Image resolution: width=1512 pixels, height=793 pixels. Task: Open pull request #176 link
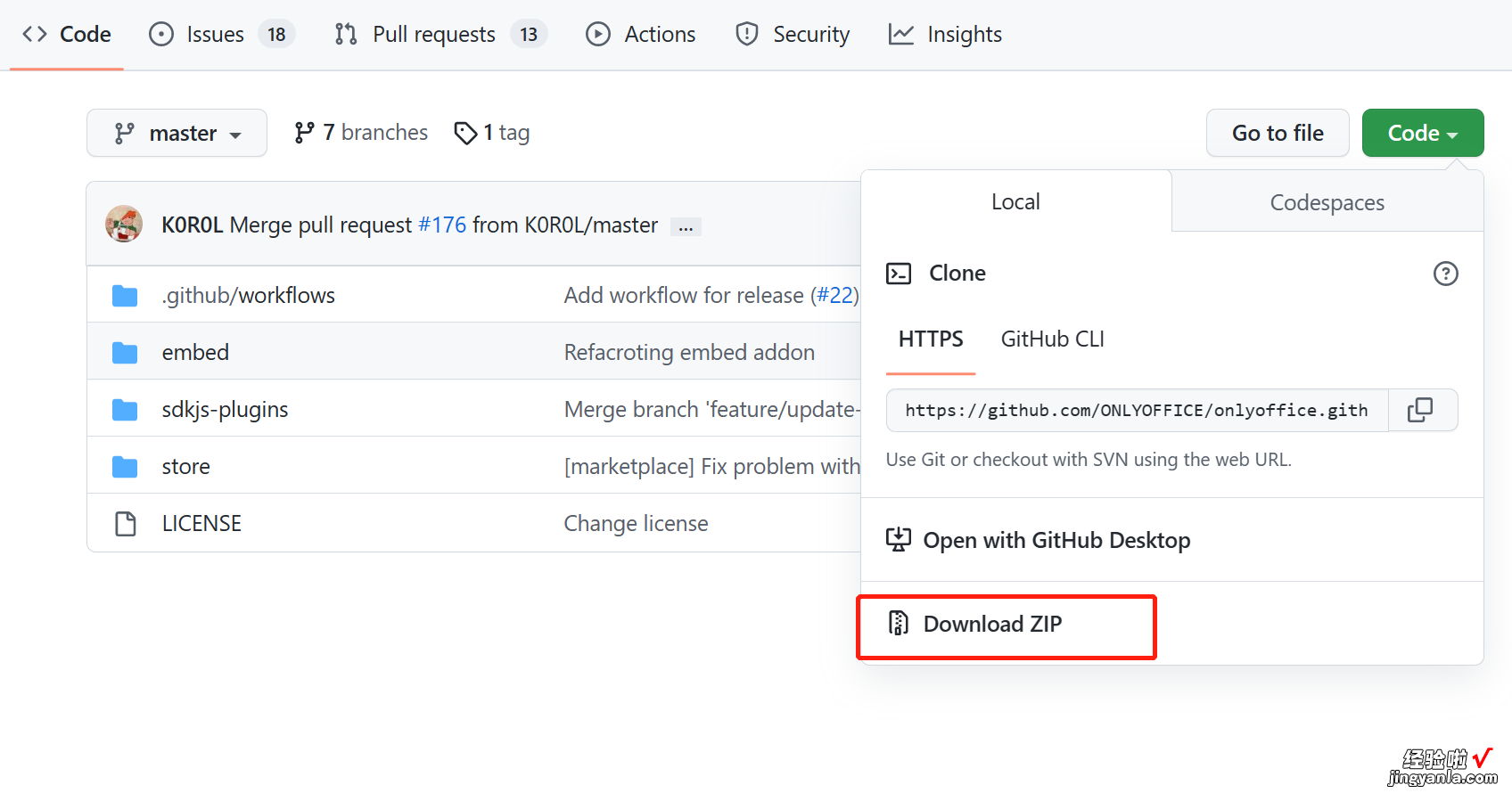tap(442, 225)
